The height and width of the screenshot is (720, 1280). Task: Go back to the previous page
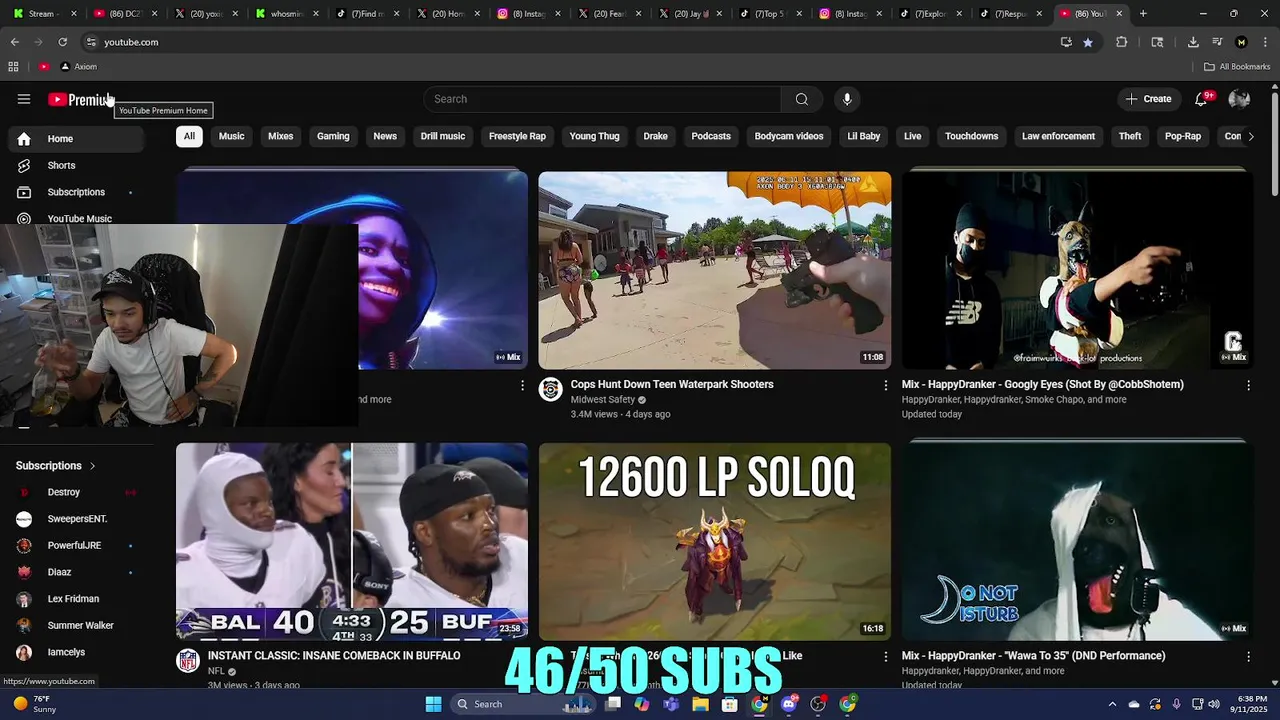pos(15,42)
